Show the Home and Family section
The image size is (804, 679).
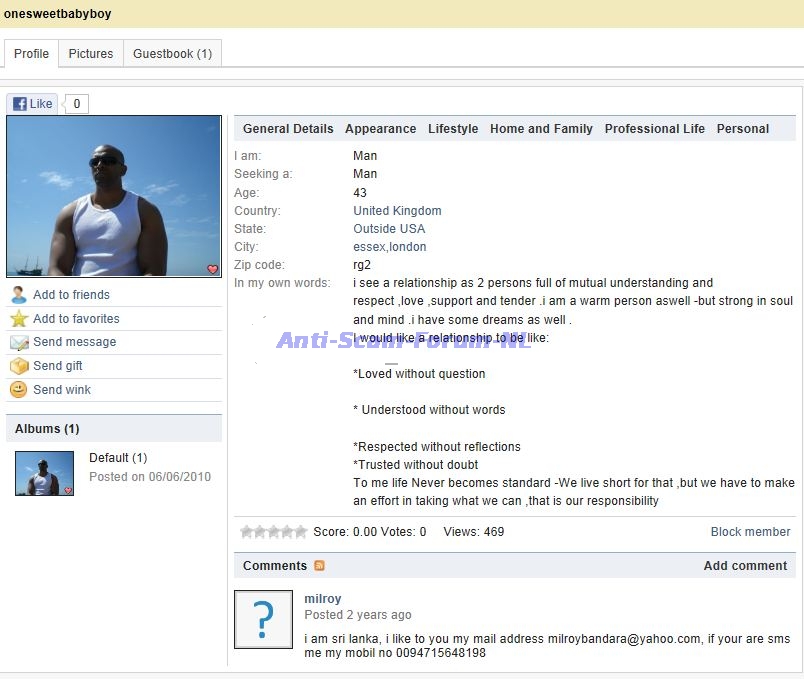point(541,129)
